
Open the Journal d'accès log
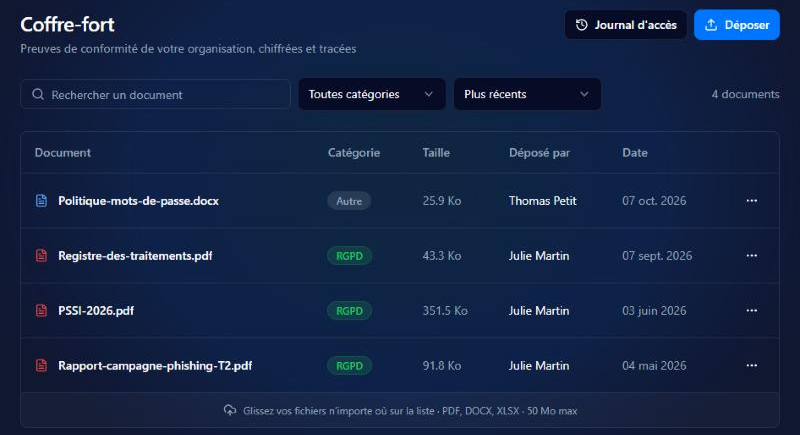[x=626, y=25]
